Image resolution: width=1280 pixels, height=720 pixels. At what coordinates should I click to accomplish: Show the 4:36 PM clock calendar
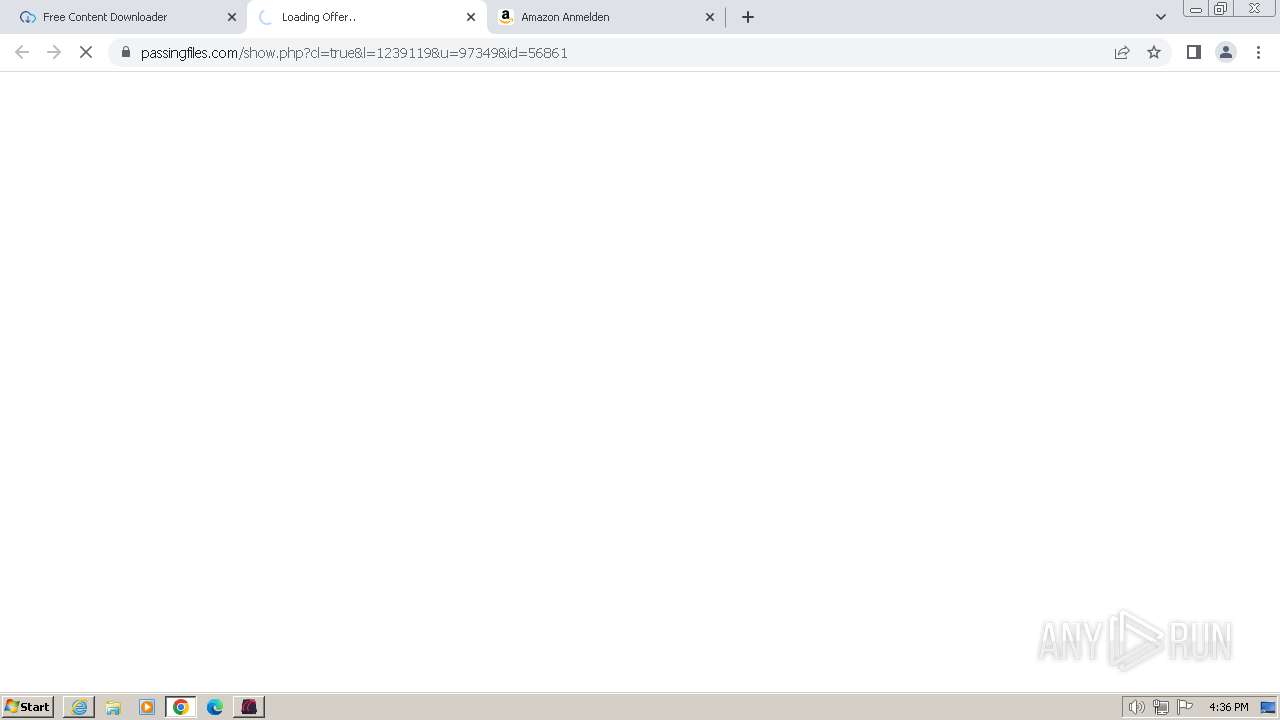[x=1228, y=707]
